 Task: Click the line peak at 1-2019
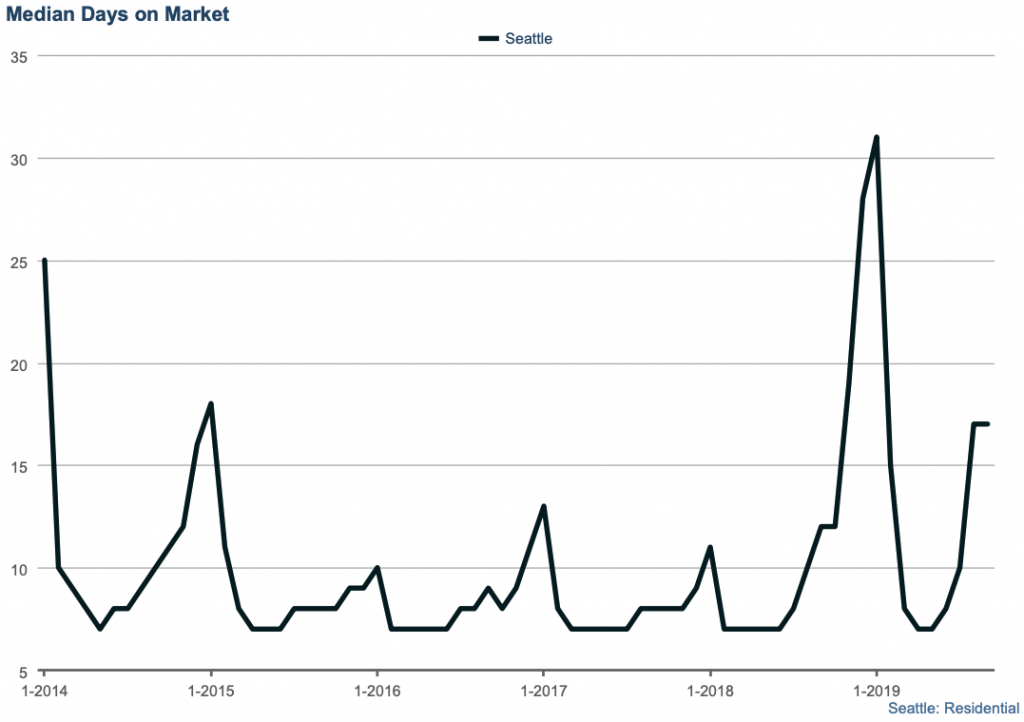click(877, 137)
